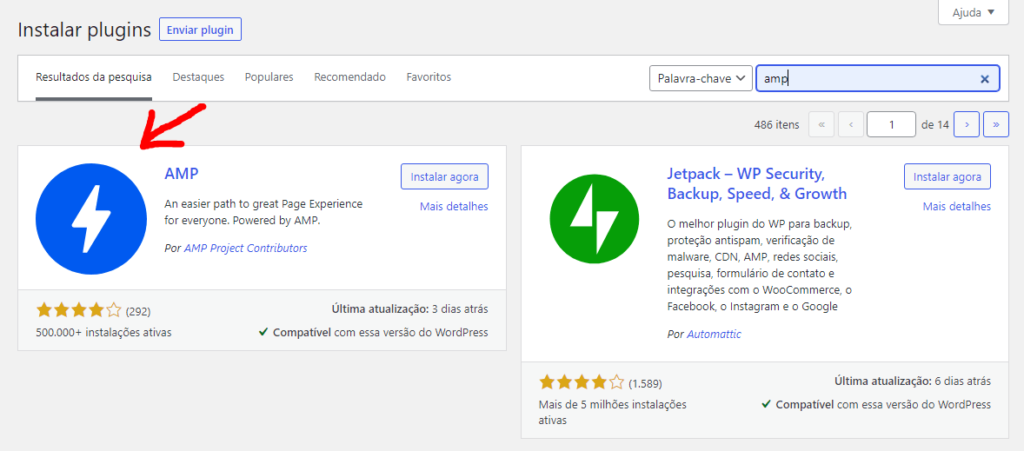Visit the AMP Project Contributors author link
The image size is (1024, 451).
[245, 248]
